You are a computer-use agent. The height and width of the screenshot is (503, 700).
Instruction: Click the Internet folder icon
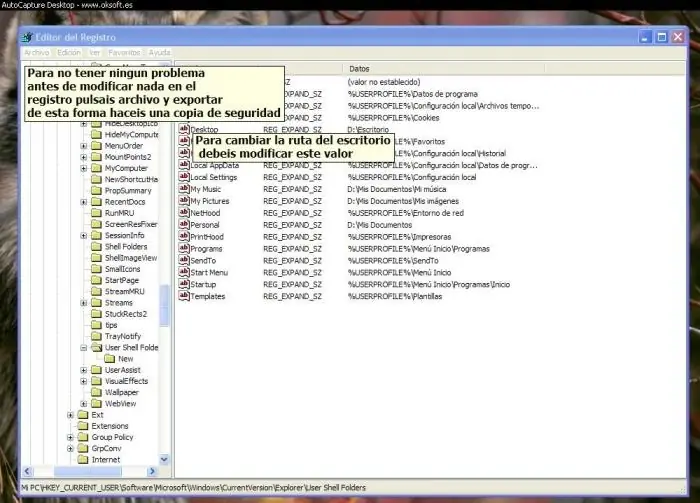(83, 459)
